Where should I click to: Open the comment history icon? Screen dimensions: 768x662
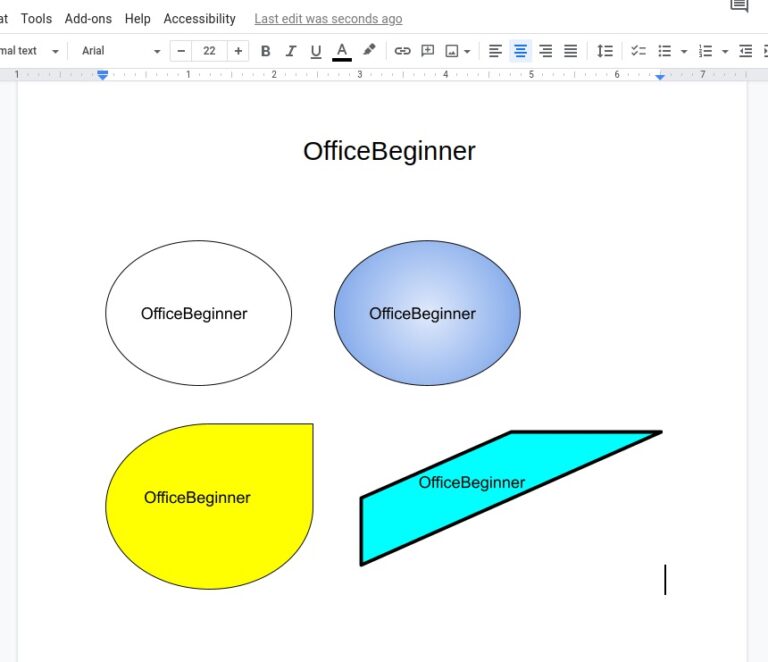click(x=739, y=5)
